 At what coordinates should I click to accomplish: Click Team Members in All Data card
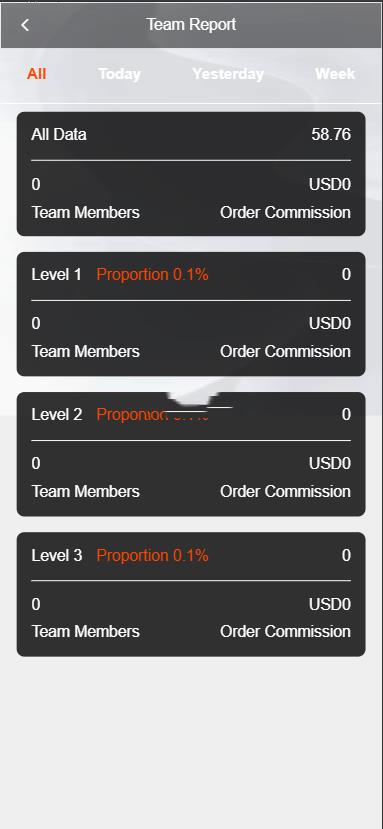tap(86, 213)
